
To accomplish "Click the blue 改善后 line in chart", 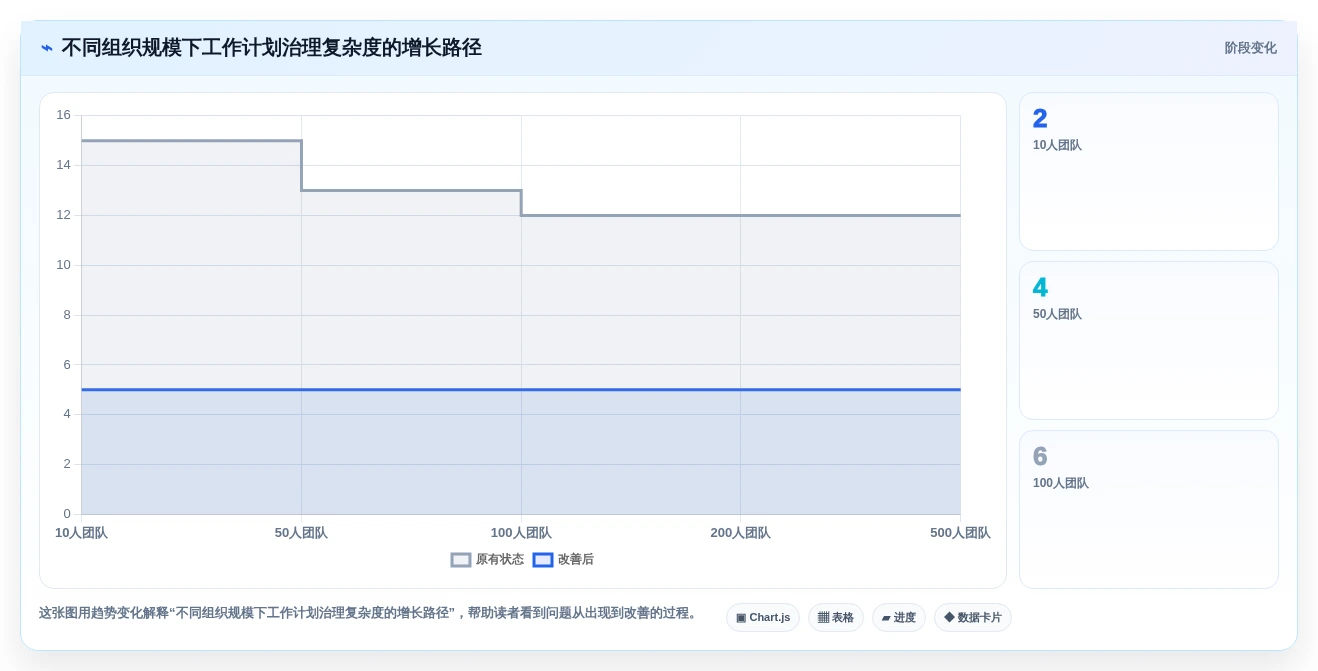I will pyautogui.click(x=521, y=390).
